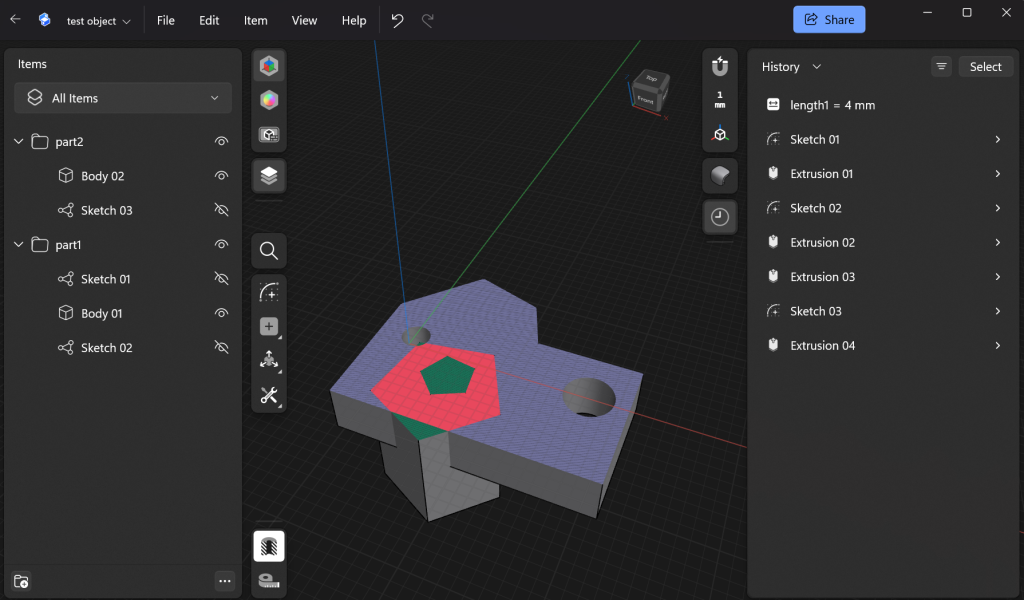Hide Body 02 using its eye icon
The height and width of the screenshot is (600, 1024).
point(222,176)
